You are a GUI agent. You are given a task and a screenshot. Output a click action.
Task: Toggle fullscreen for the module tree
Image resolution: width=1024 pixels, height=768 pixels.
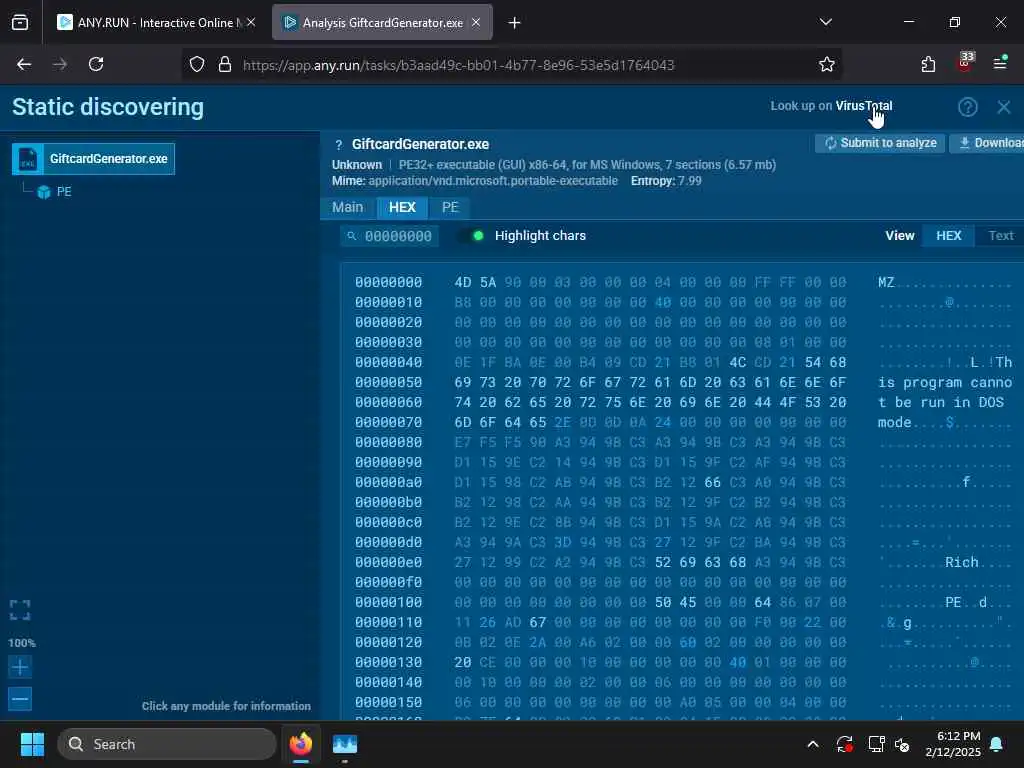(20, 610)
